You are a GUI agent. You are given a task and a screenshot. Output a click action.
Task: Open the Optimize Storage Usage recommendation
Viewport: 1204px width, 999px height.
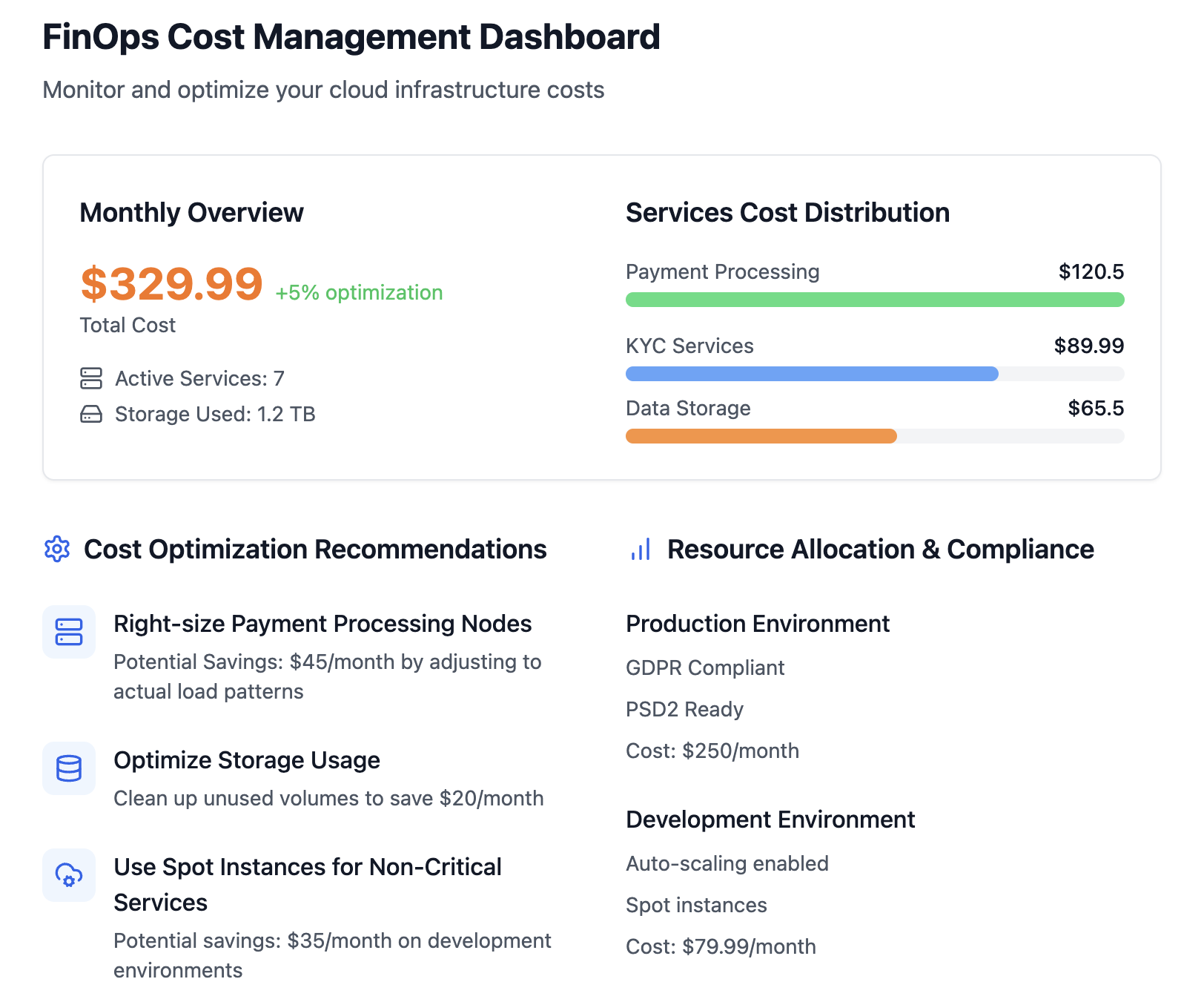pos(247,760)
